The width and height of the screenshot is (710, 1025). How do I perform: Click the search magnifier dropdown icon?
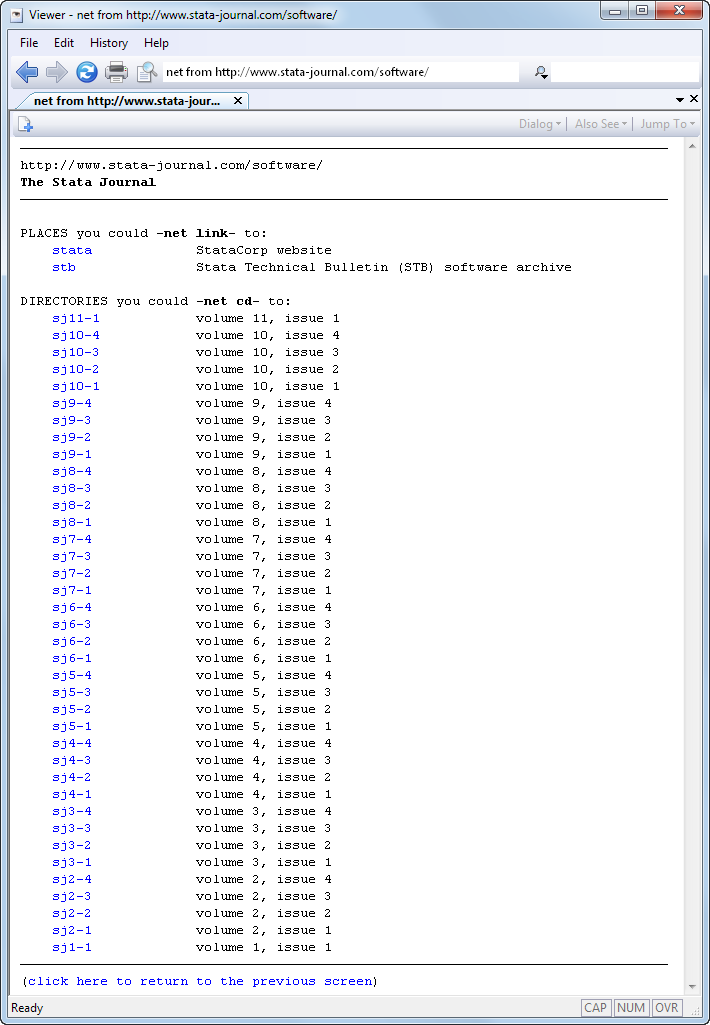pyautogui.click(x=541, y=72)
